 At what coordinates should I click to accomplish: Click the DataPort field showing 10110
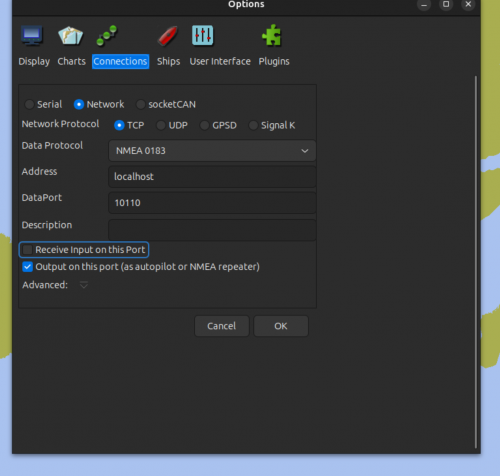click(x=212, y=203)
